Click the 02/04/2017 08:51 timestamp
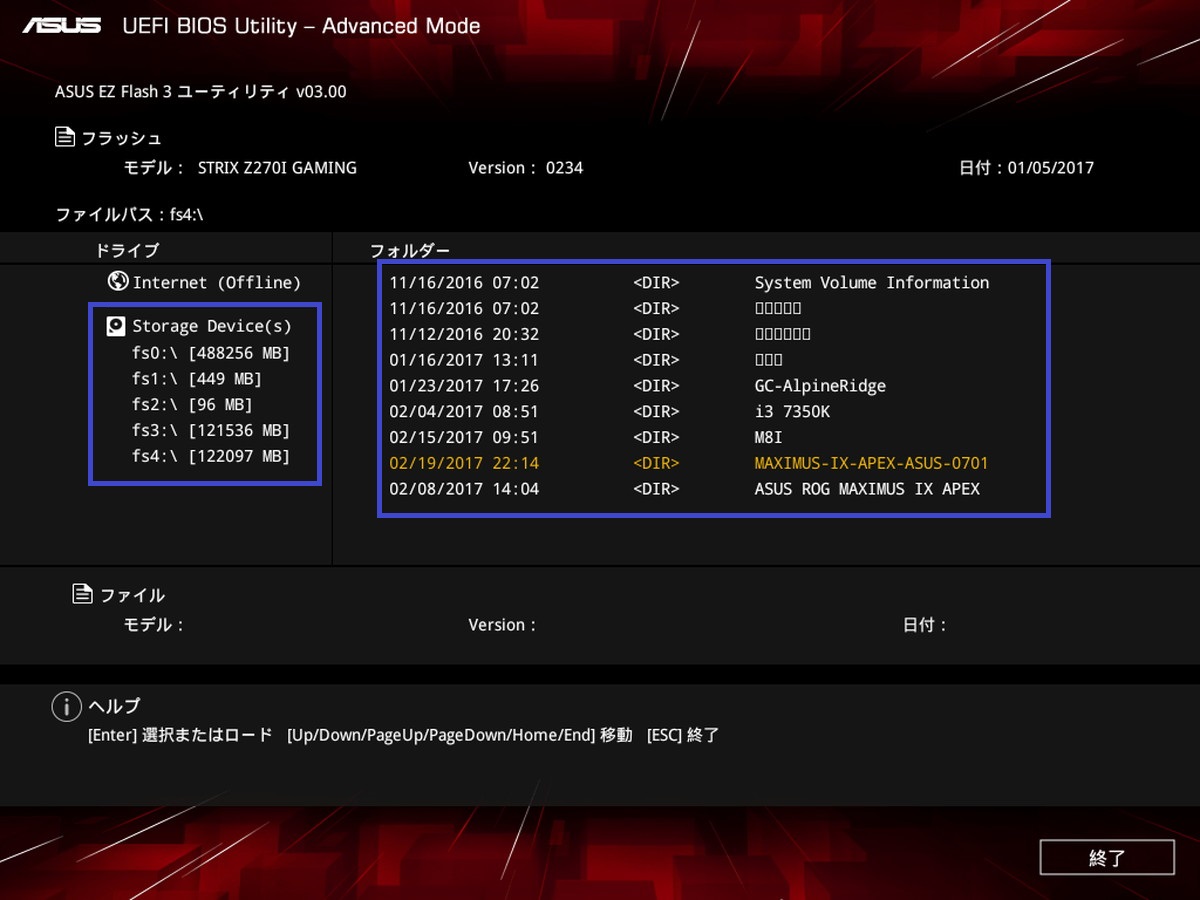Image resolution: width=1200 pixels, height=900 pixels. [464, 412]
